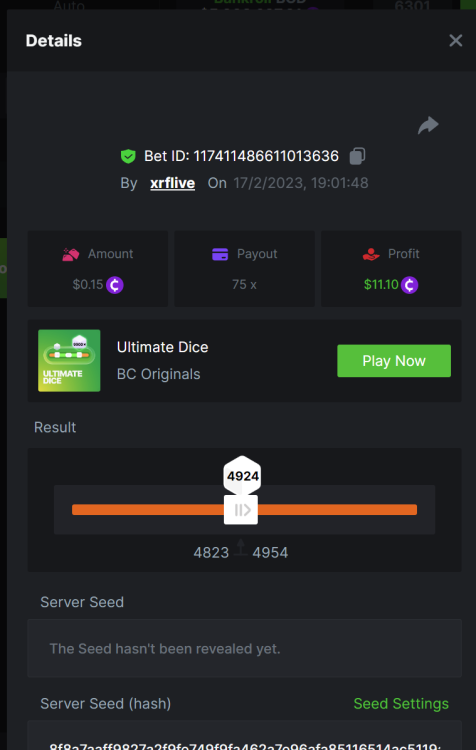Click the Server Seed hash value

(x=244, y=745)
